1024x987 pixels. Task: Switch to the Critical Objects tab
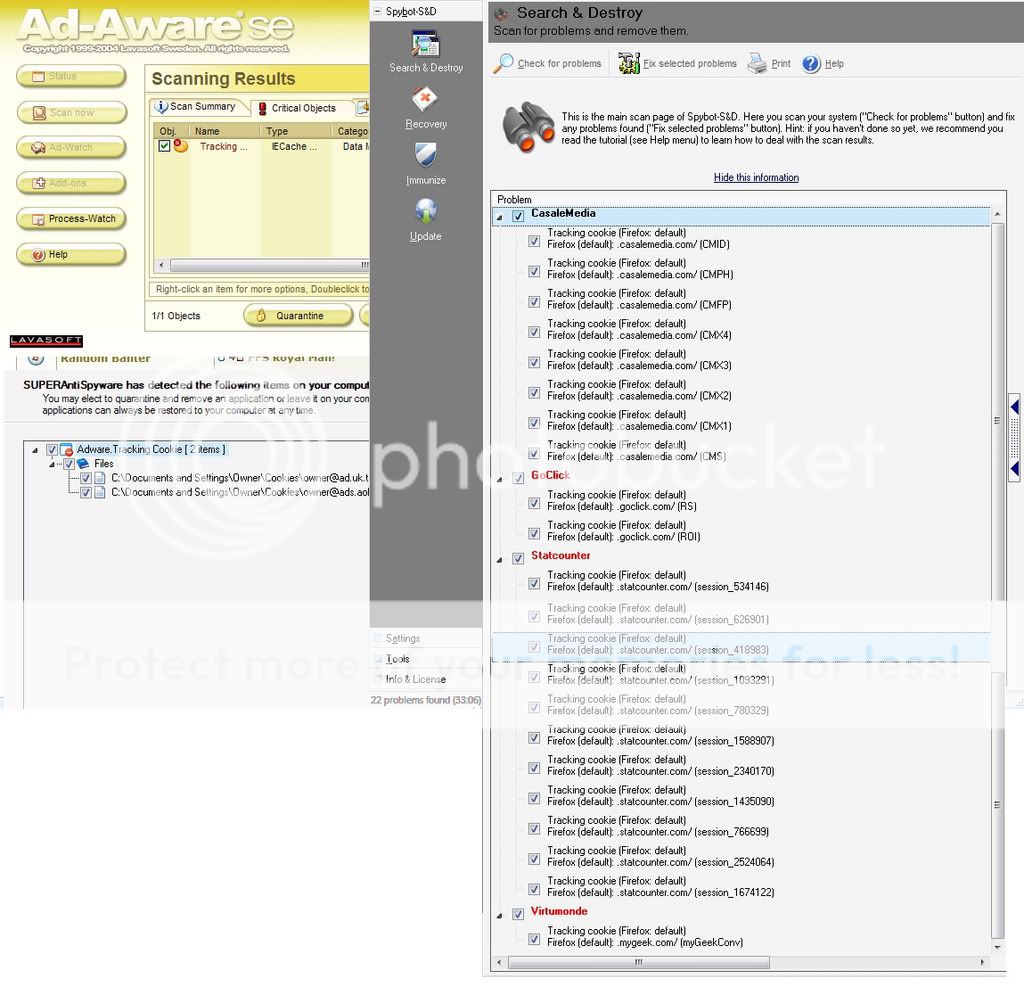303,108
